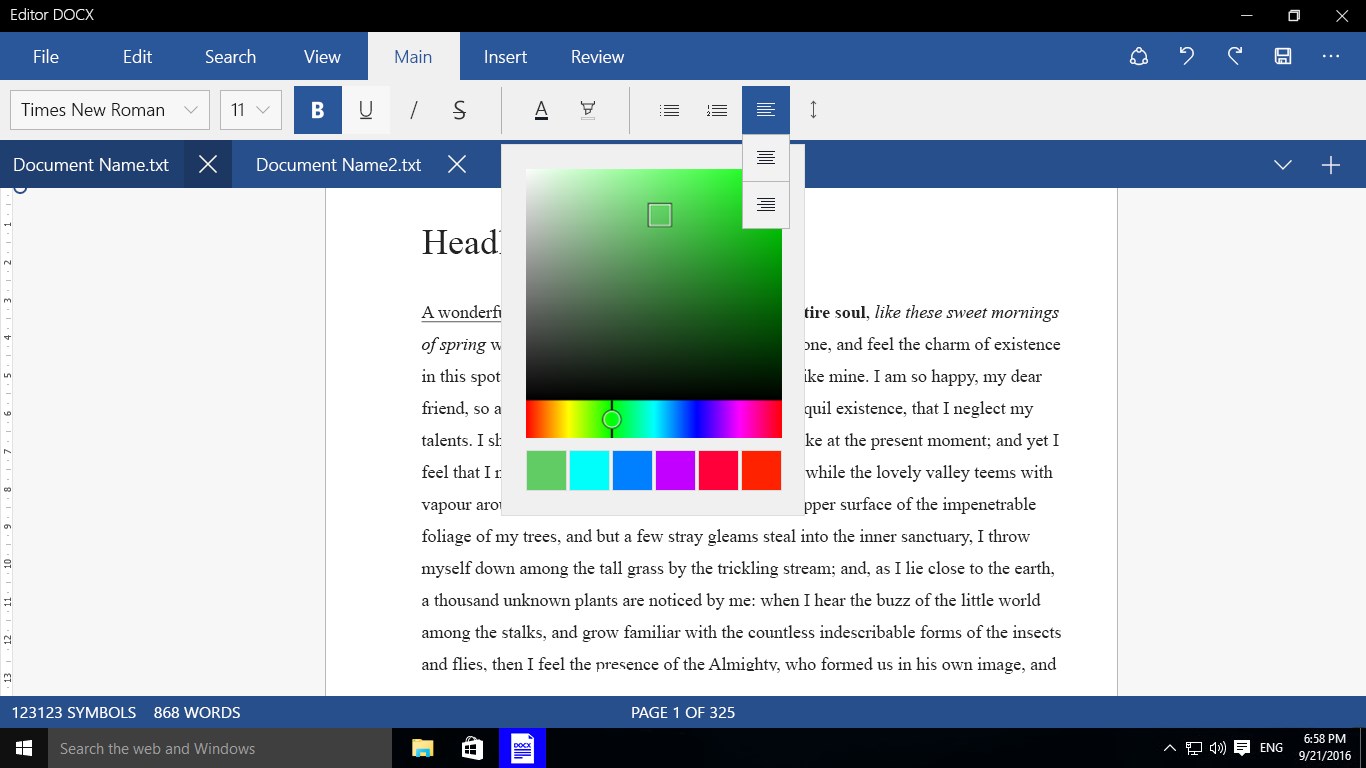The height and width of the screenshot is (768, 1366).
Task: Show hidden system tray icons
Action: (1169, 748)
